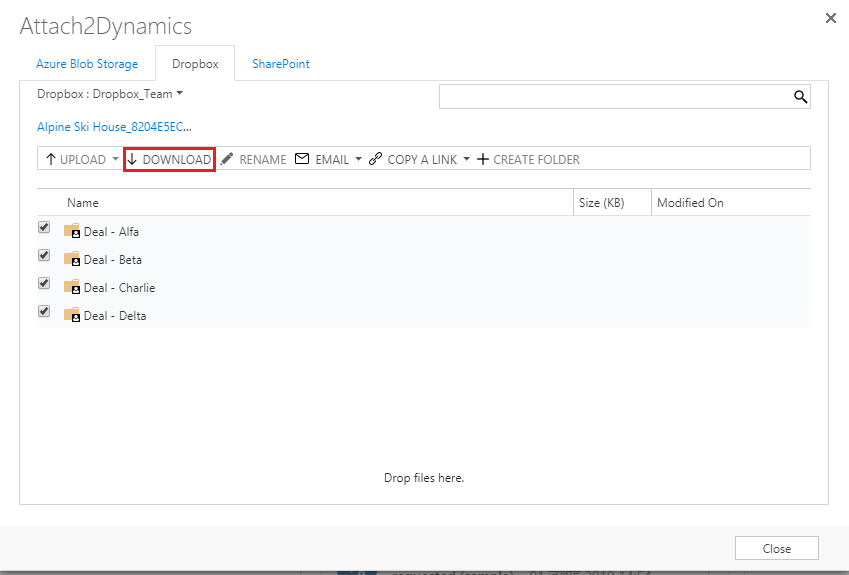
Task: Click the COPY A LINK label
Action: click(422, 160)
